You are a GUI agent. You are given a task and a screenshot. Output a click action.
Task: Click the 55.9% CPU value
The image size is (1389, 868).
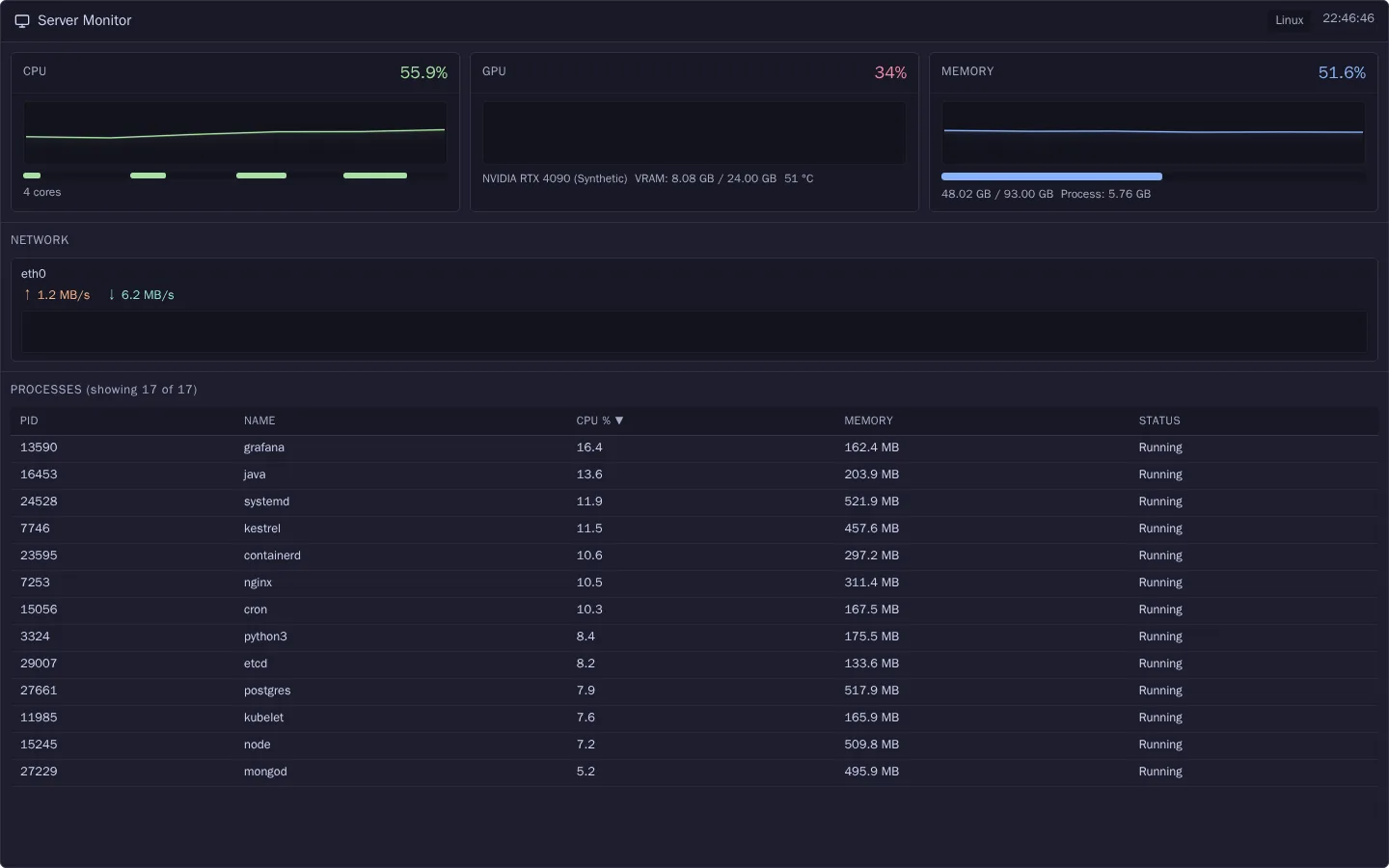click(423, 72)
